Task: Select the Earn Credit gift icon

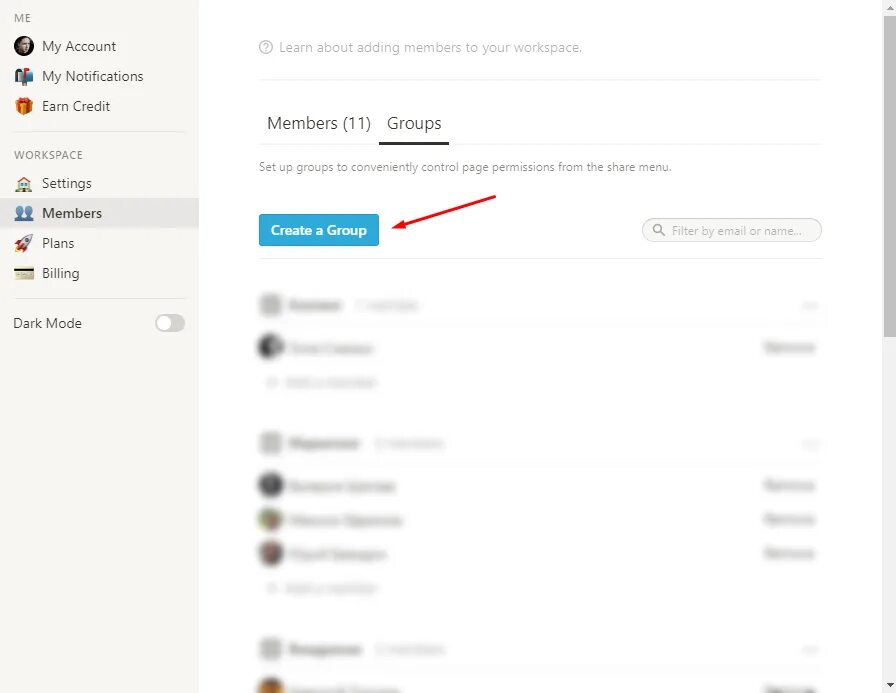Action: [x=23, y=106]
